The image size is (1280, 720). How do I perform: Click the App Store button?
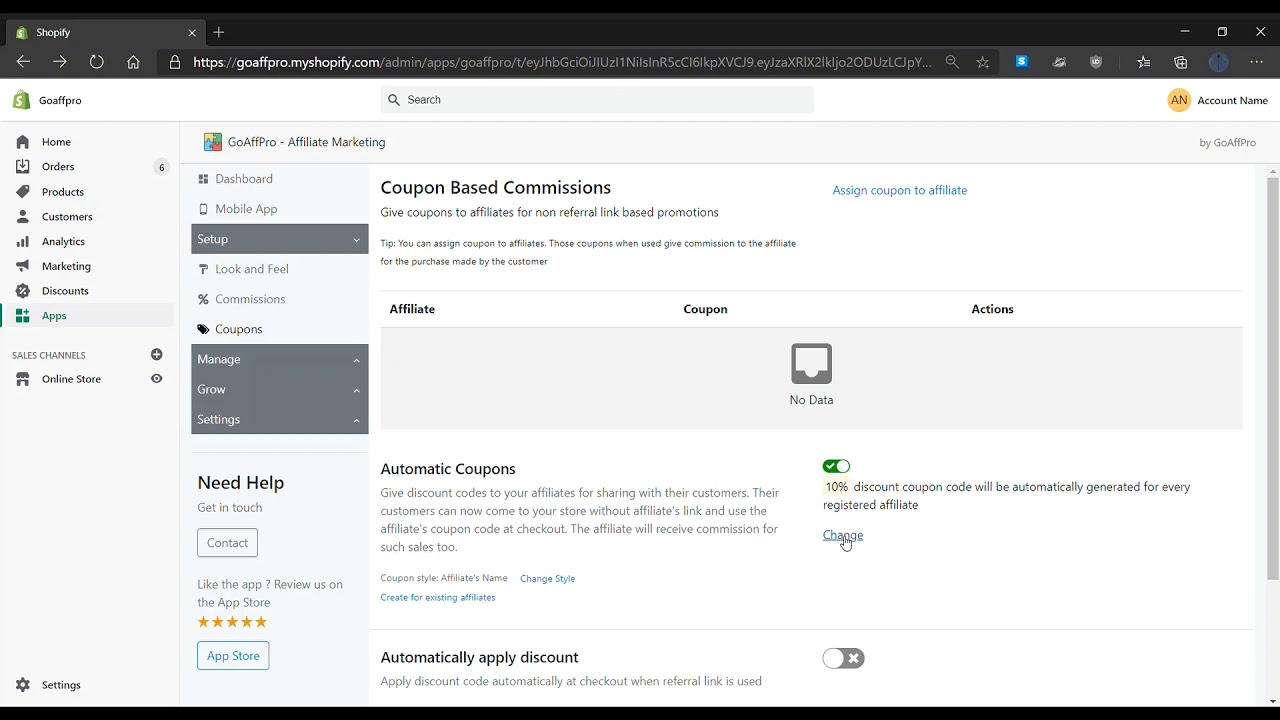click(233, 656)
